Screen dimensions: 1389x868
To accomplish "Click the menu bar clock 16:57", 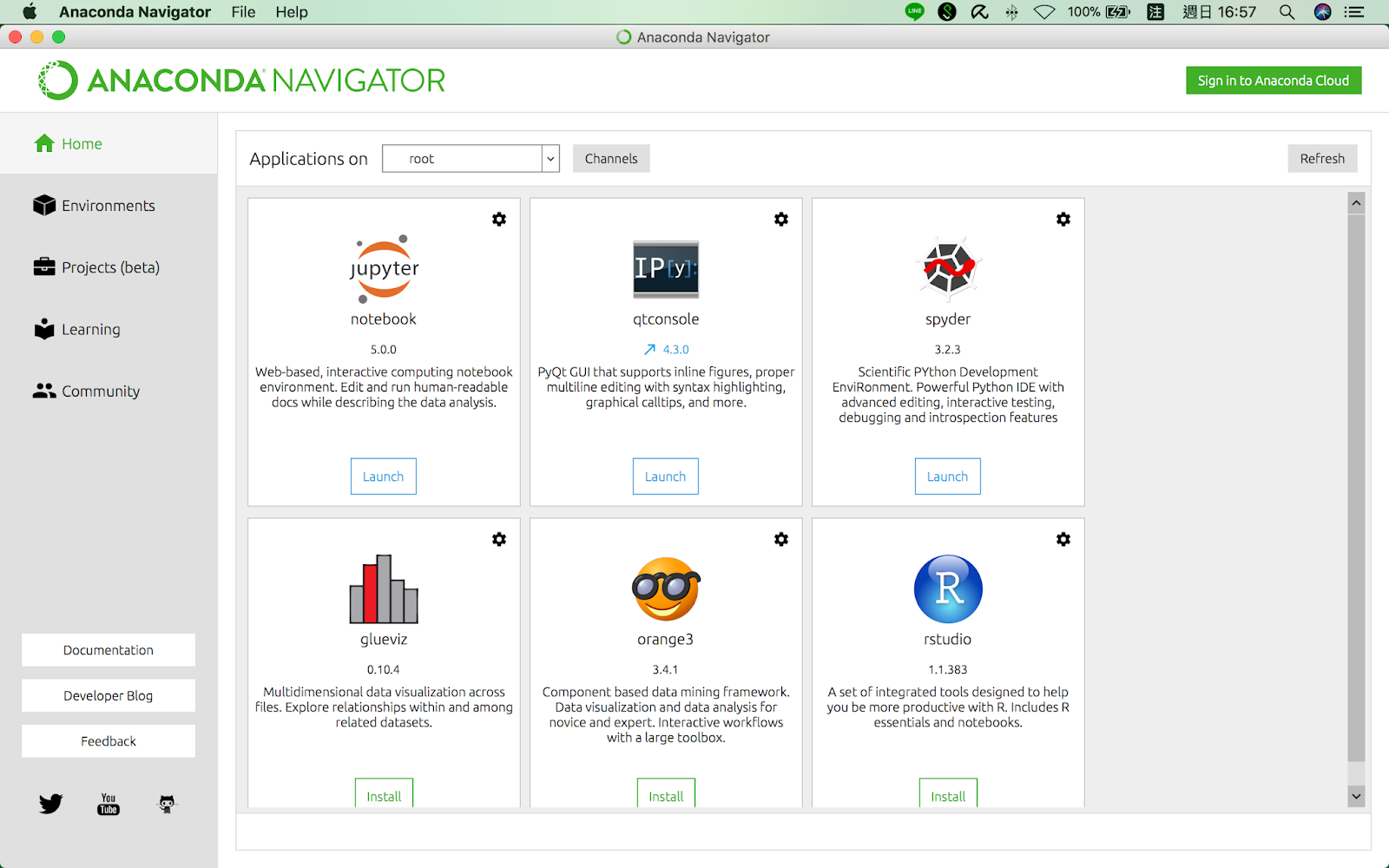I will (1219, 12).
